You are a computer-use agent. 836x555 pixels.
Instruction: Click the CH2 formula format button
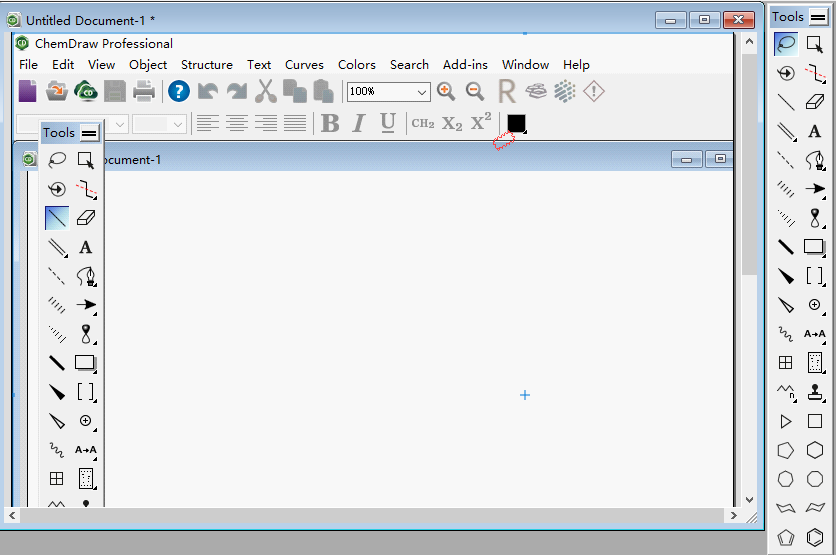(x=423, y=123)
